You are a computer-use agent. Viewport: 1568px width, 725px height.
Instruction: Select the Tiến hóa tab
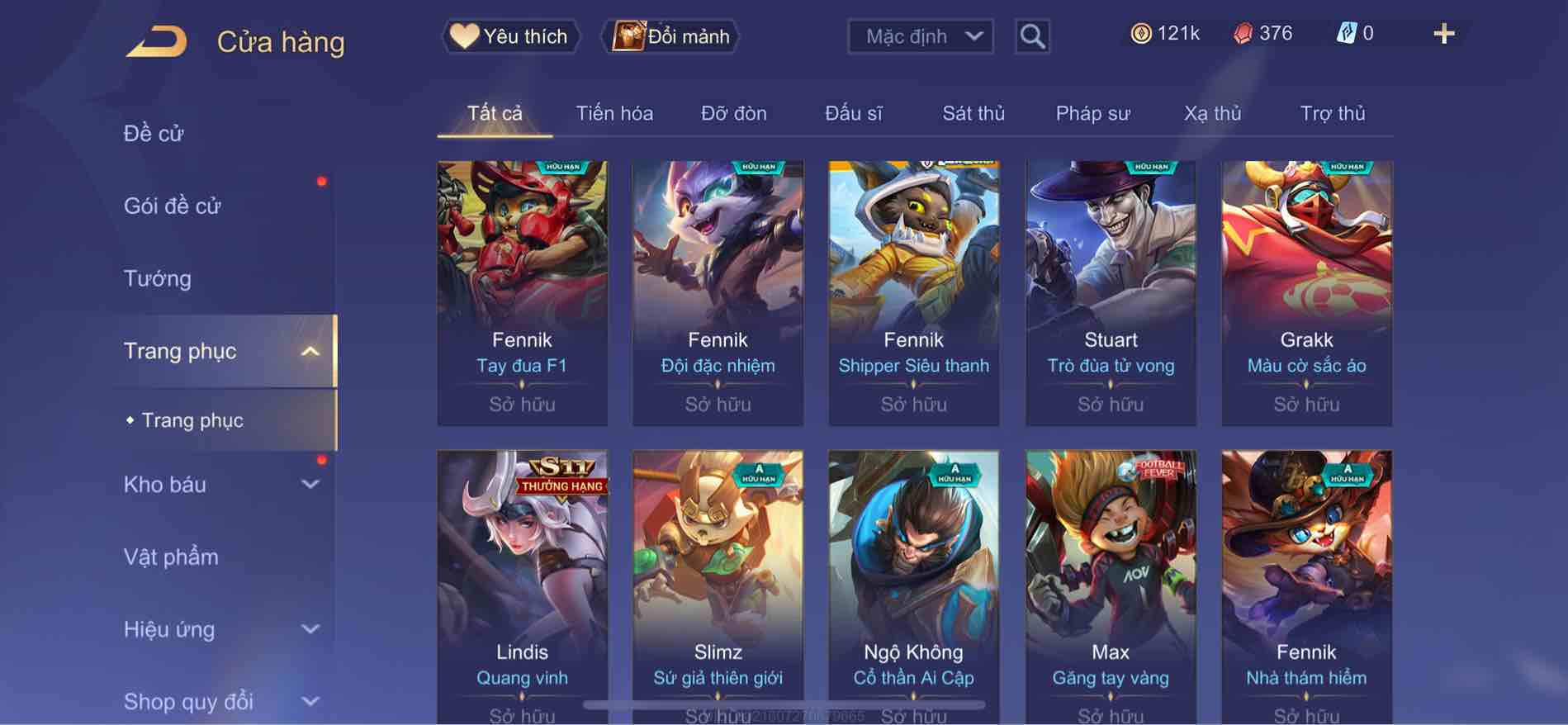point(614,114)
